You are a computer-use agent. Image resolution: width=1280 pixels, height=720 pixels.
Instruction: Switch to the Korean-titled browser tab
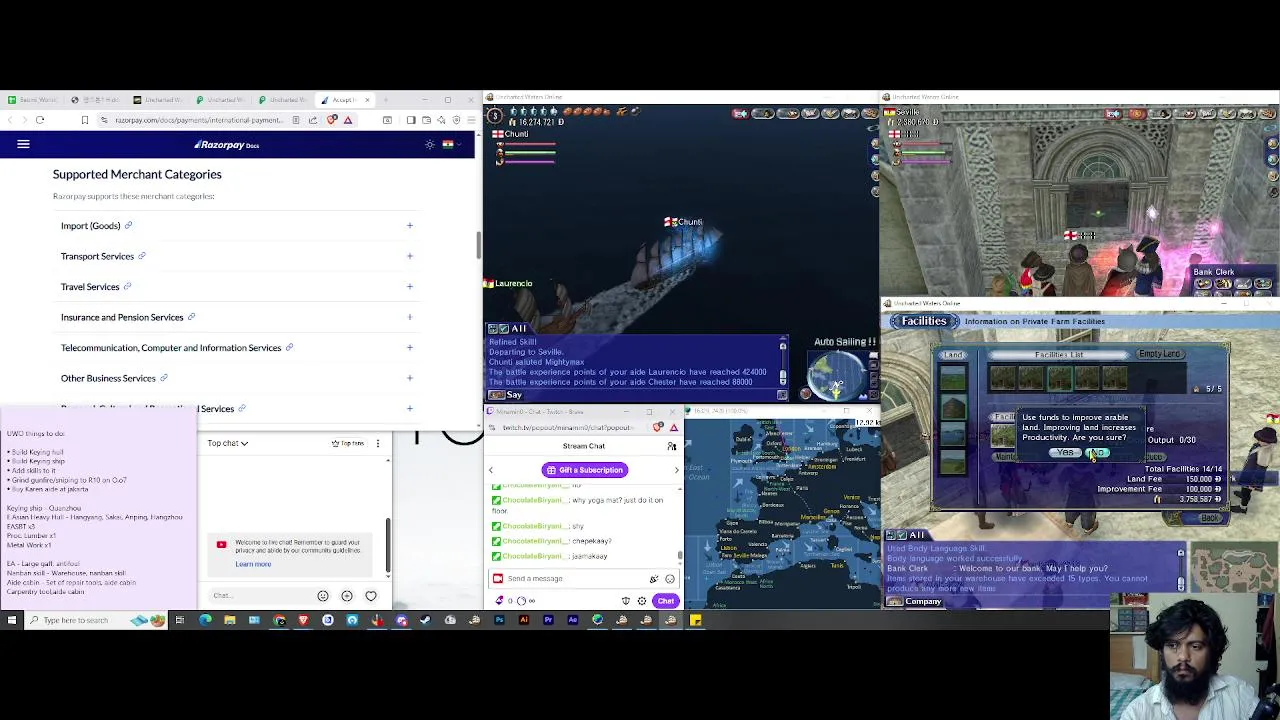97,100
